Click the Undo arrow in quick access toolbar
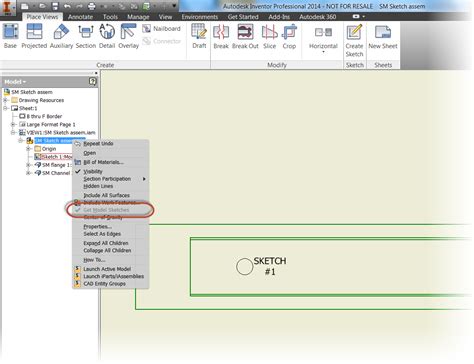 67,6
